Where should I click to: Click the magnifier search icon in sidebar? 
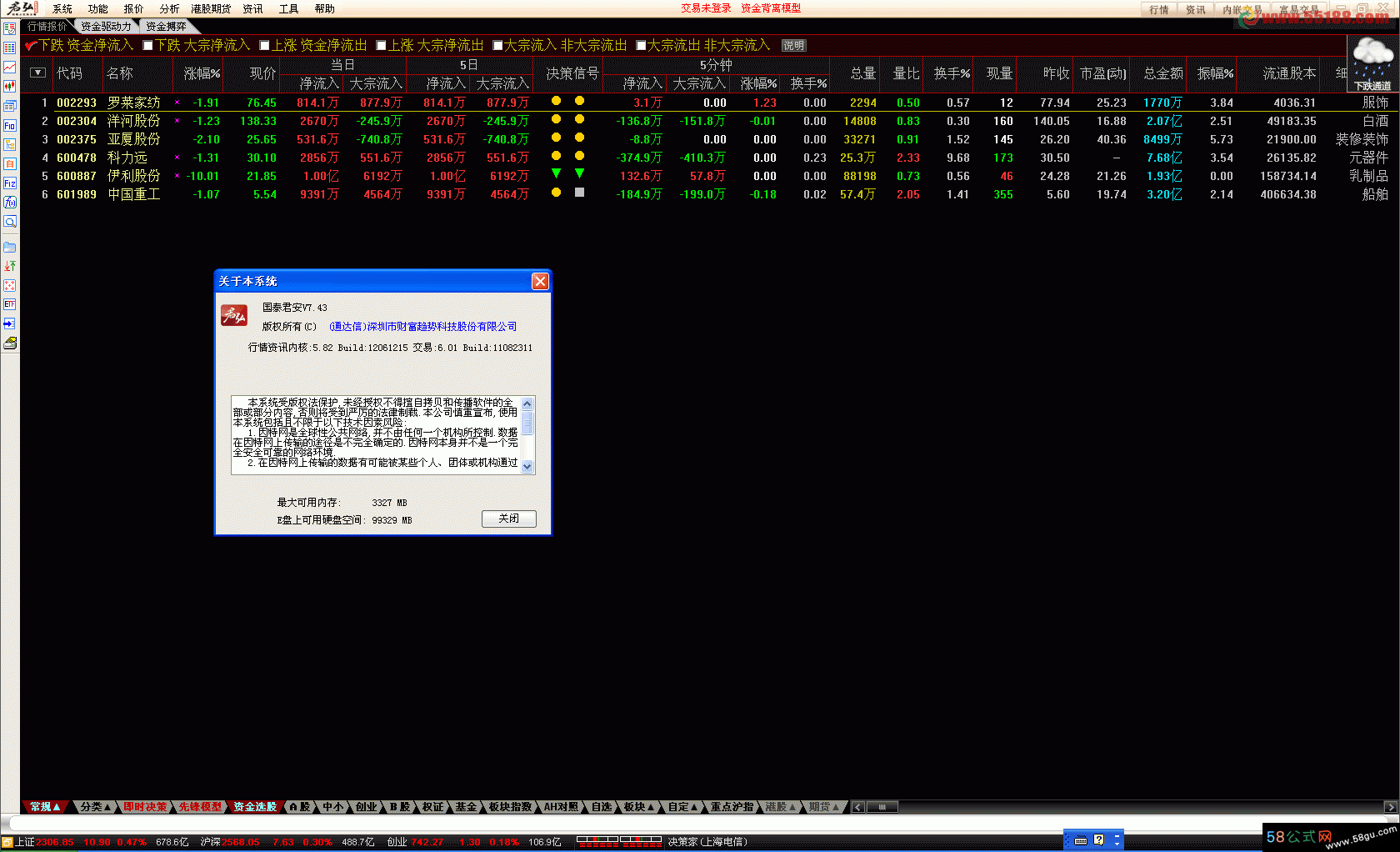coord(10,222)
